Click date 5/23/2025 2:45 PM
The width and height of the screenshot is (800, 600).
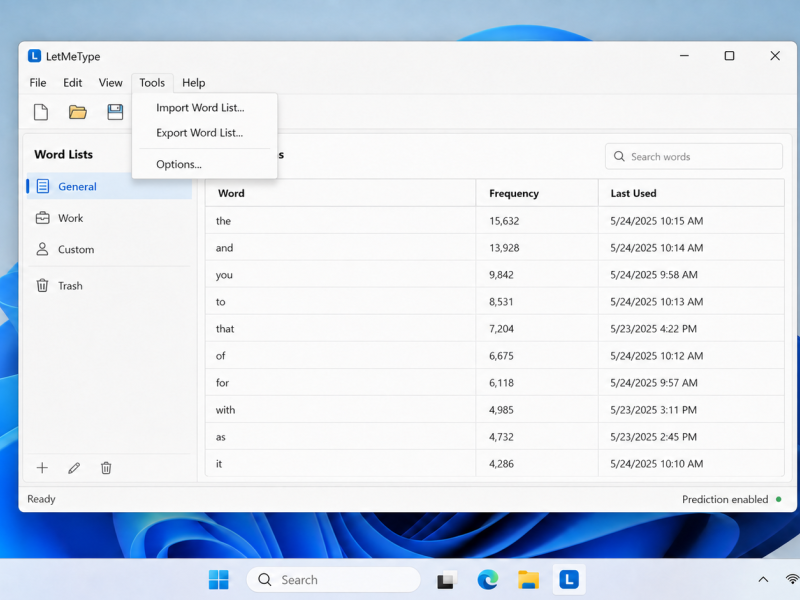pyautogui.click(x=653, y=437)
